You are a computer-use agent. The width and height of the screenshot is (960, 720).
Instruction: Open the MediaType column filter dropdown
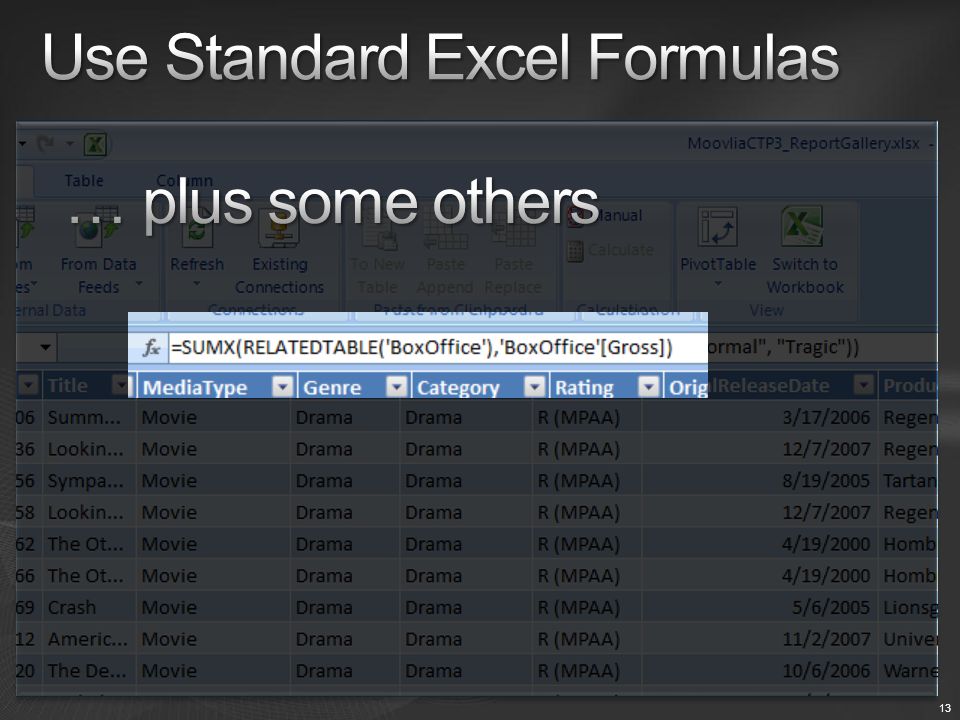coord(283,387)
